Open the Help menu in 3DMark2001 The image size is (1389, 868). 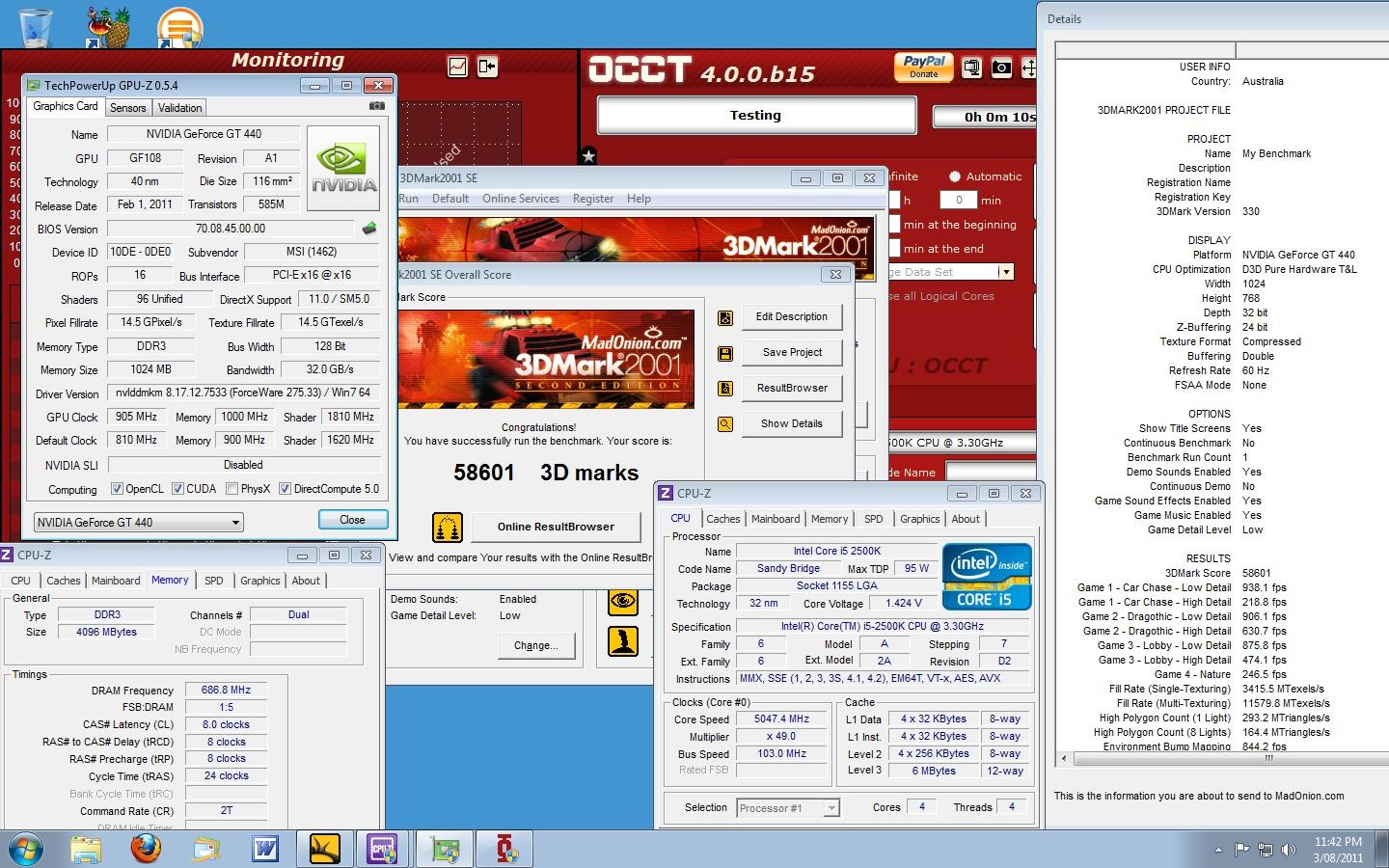point(639,199)
